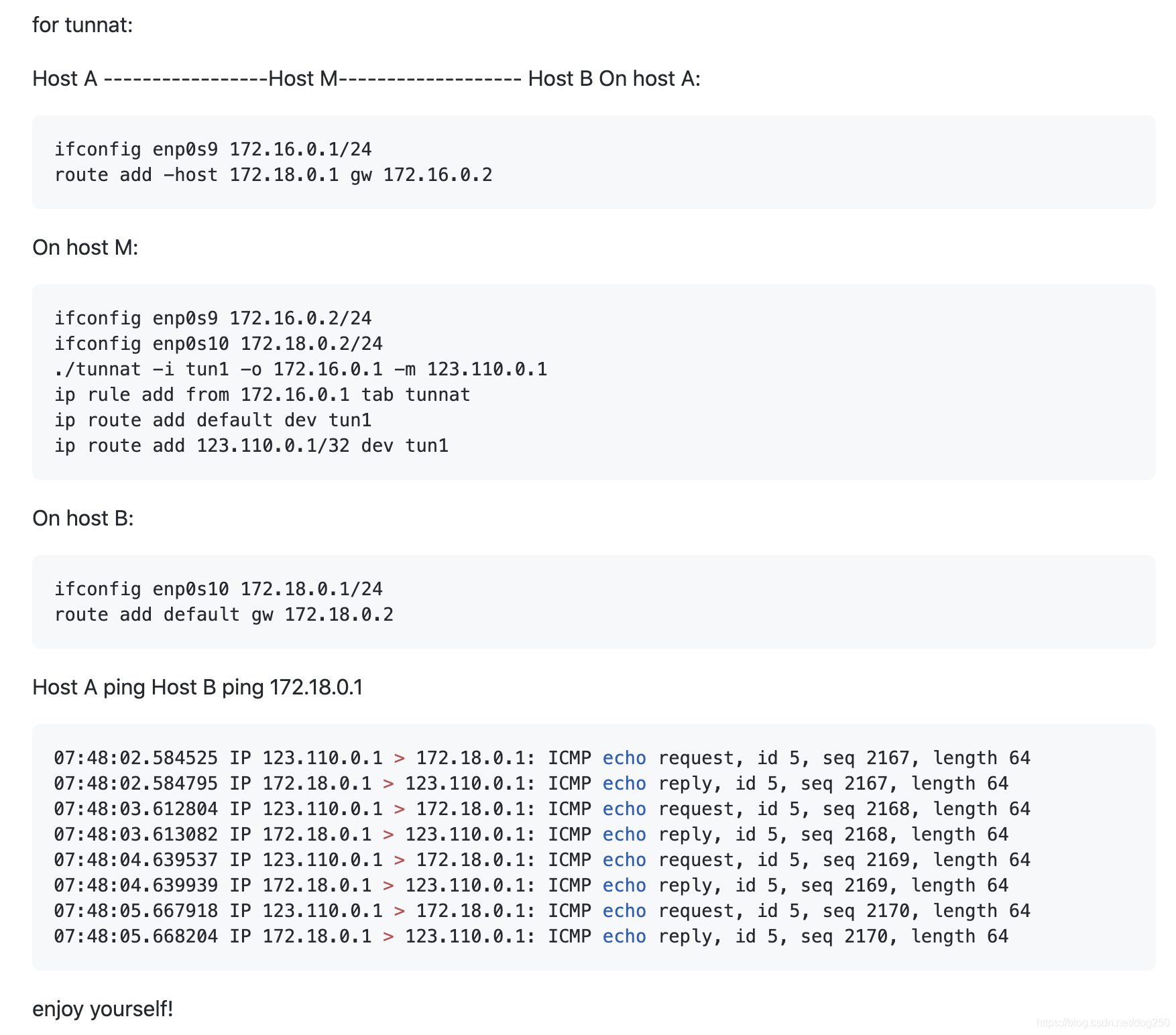Click the 'for tunnat:' heading text
The image size is (1176, 1035).
pyautogui.click(x=82, y=25)
